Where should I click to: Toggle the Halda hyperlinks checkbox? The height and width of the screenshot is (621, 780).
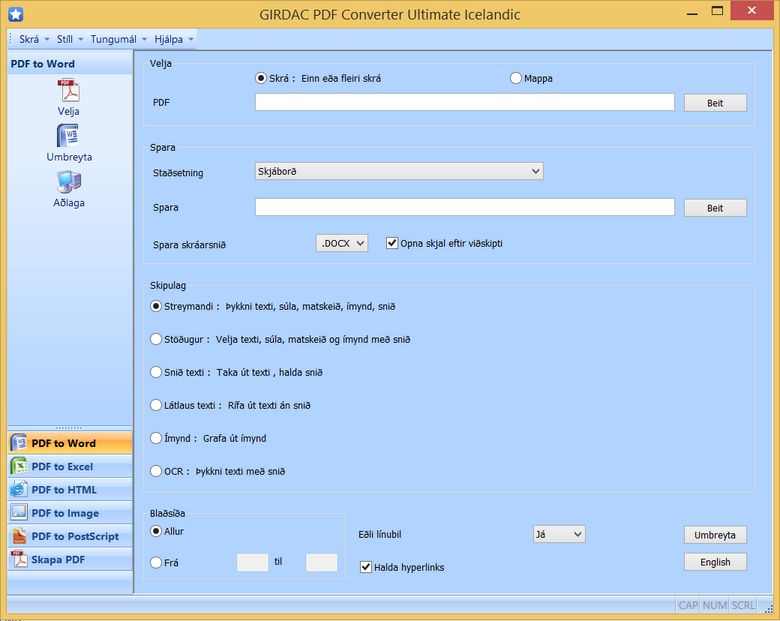click(366, 567)
